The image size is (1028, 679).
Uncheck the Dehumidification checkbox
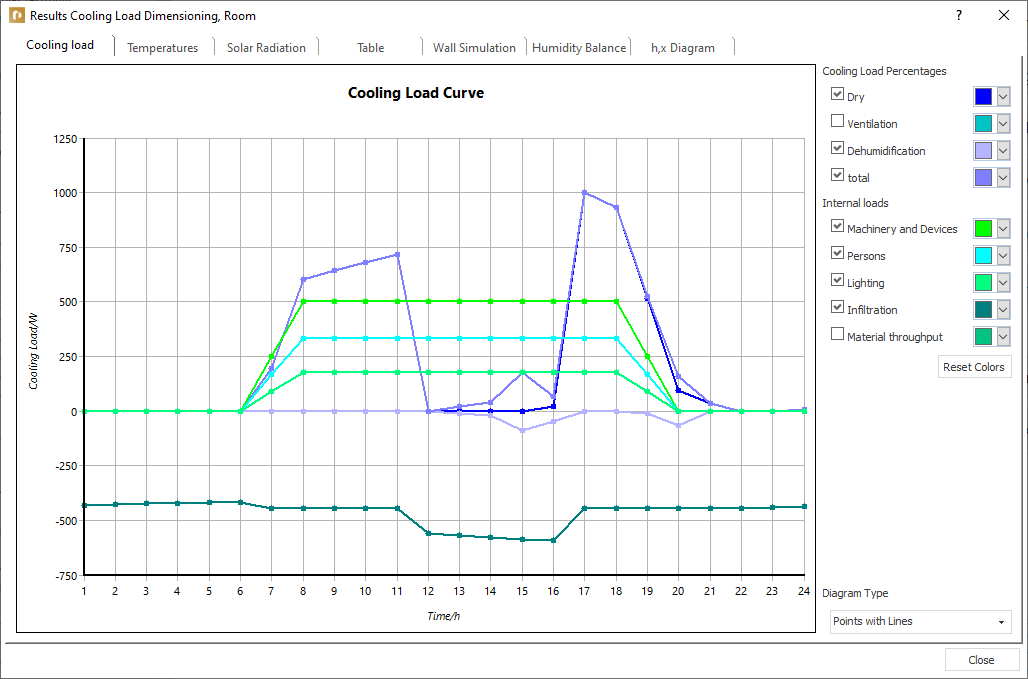click(x=837, y=148)
